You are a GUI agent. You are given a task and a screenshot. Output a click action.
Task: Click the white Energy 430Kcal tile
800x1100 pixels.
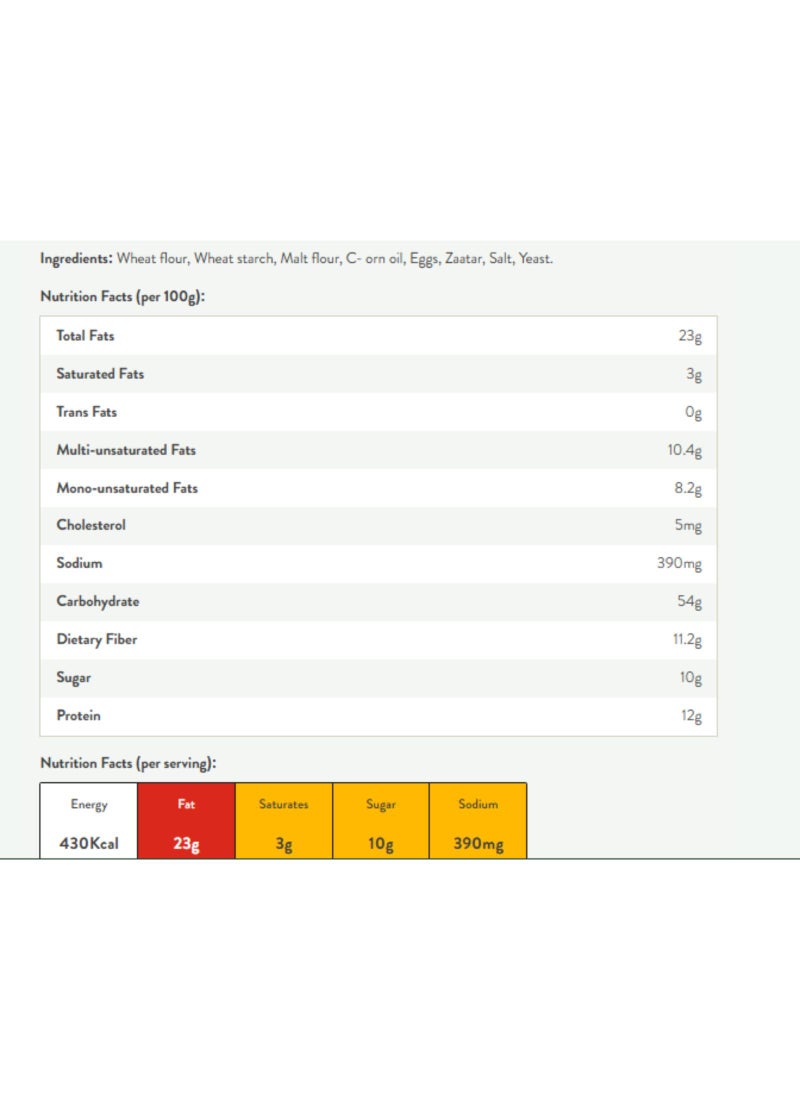(89, 821)
